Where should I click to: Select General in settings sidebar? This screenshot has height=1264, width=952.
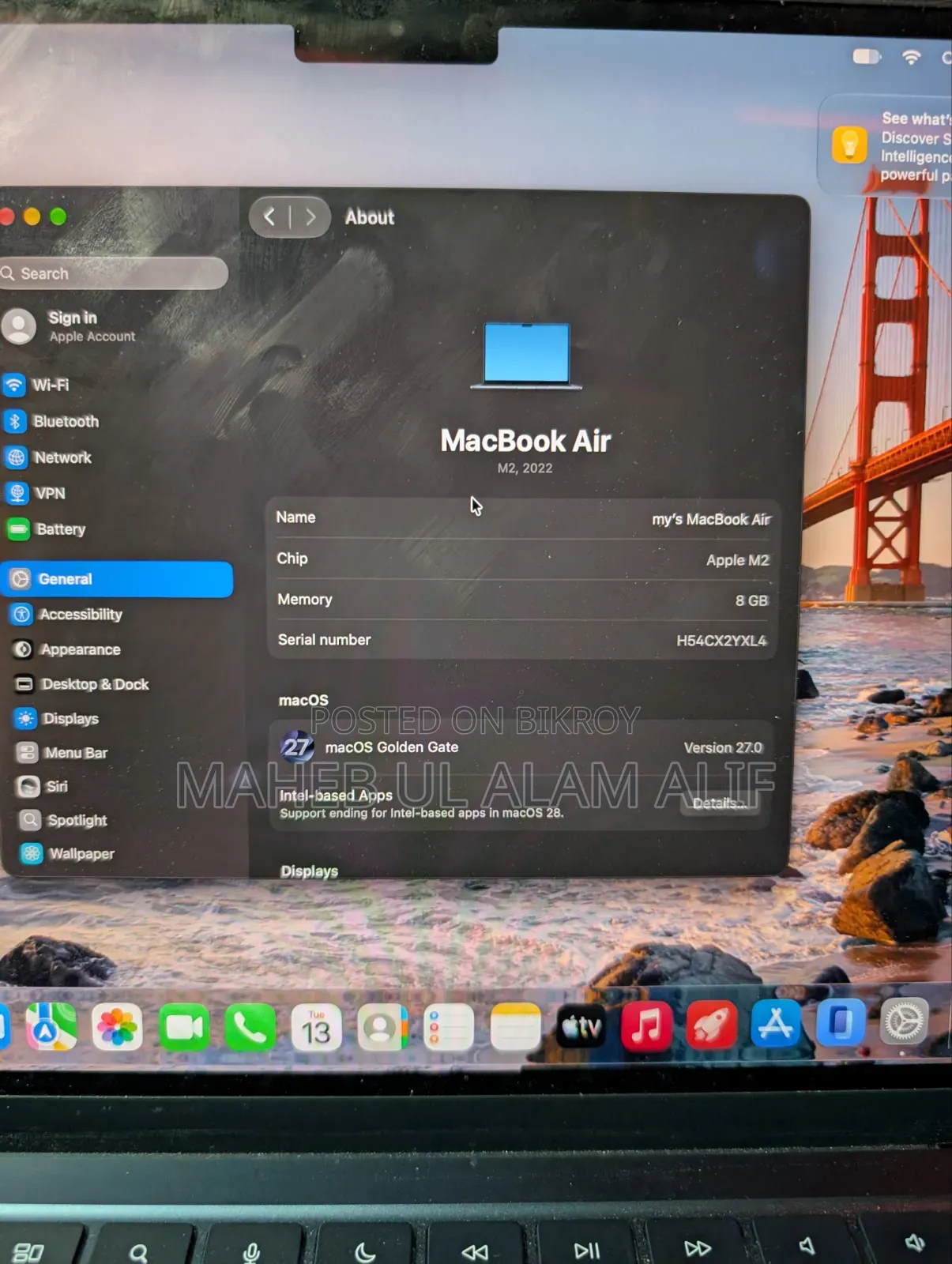point(117,579)
